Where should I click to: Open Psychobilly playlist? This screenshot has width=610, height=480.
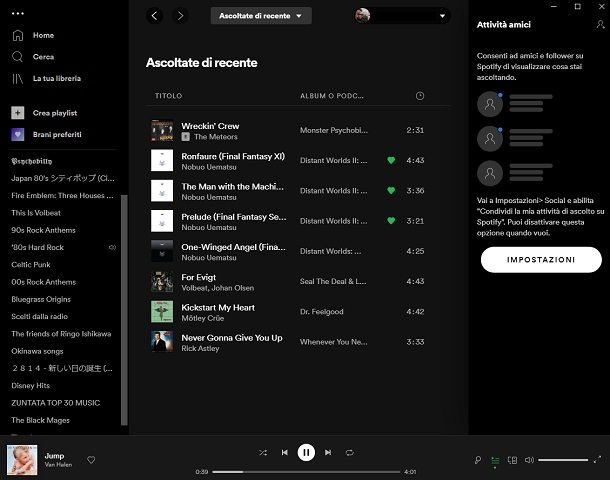coord(32,161)
